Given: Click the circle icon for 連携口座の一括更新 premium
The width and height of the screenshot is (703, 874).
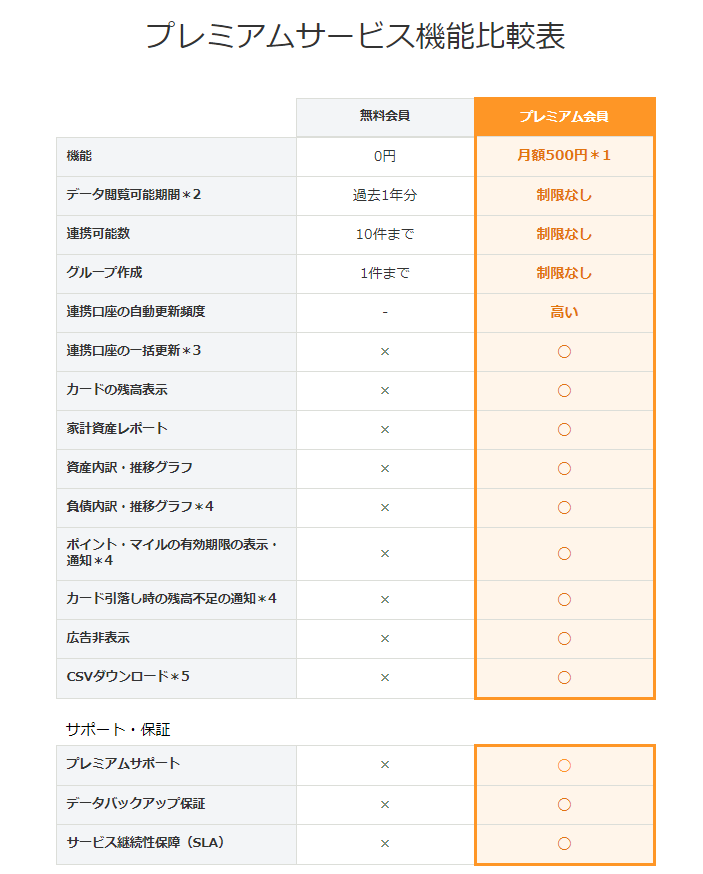Looking at the screenshot, I should pos(564,352).
